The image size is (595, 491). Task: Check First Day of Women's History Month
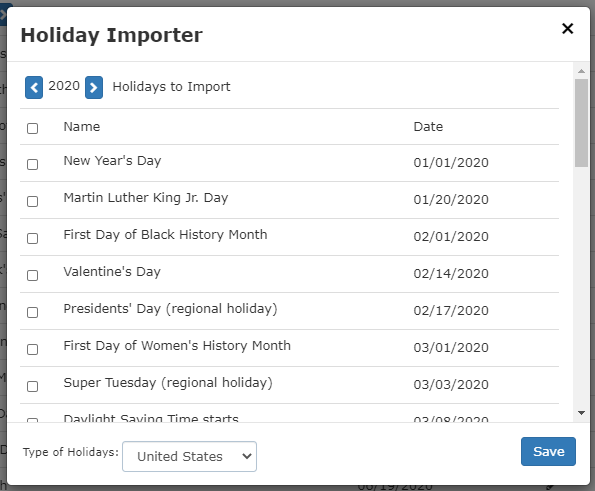(x=33, y=349)
